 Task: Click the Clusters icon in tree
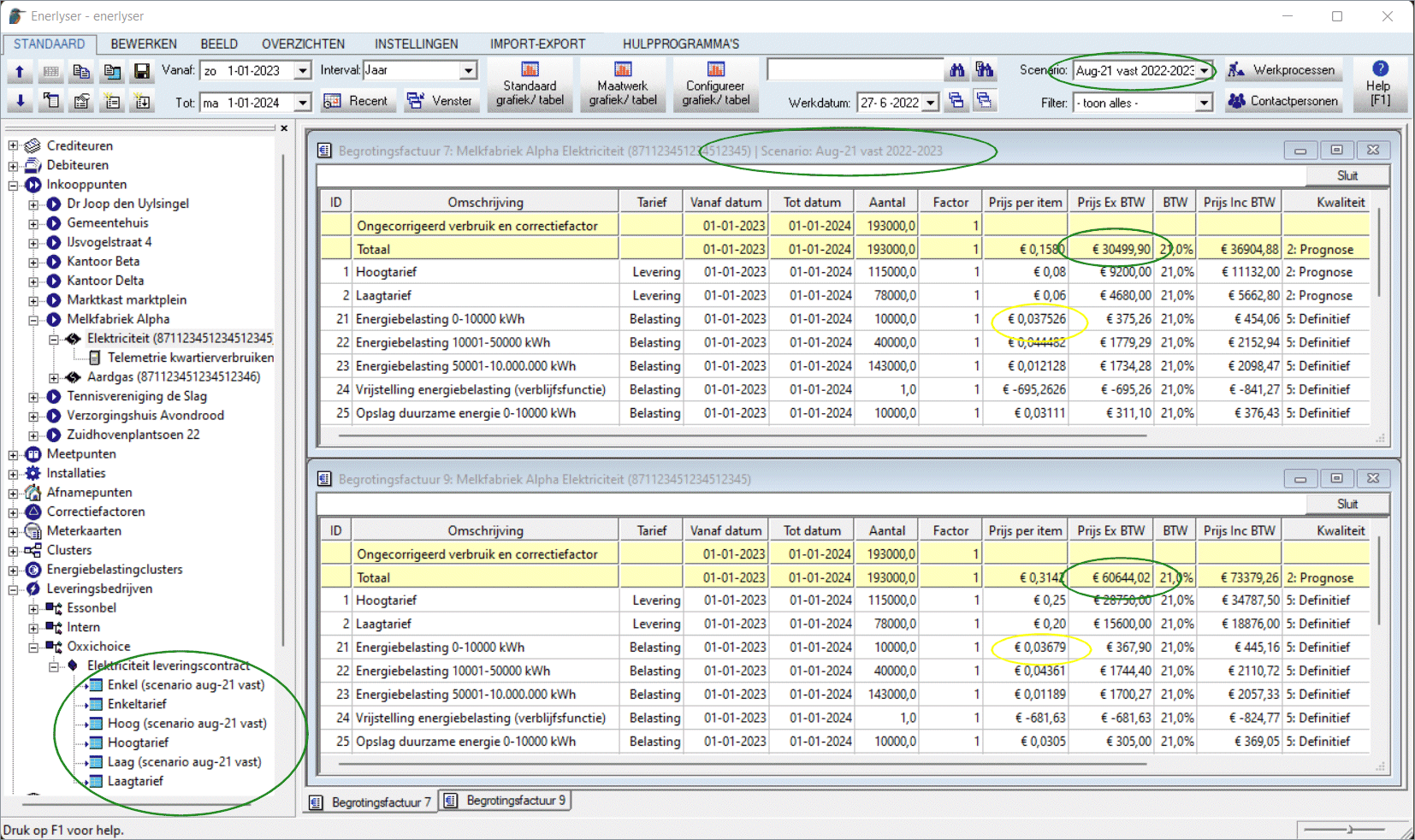(33, 550)
